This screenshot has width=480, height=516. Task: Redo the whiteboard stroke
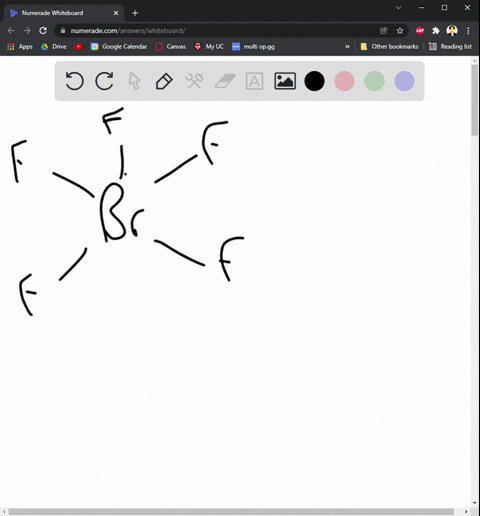(104, 81)
